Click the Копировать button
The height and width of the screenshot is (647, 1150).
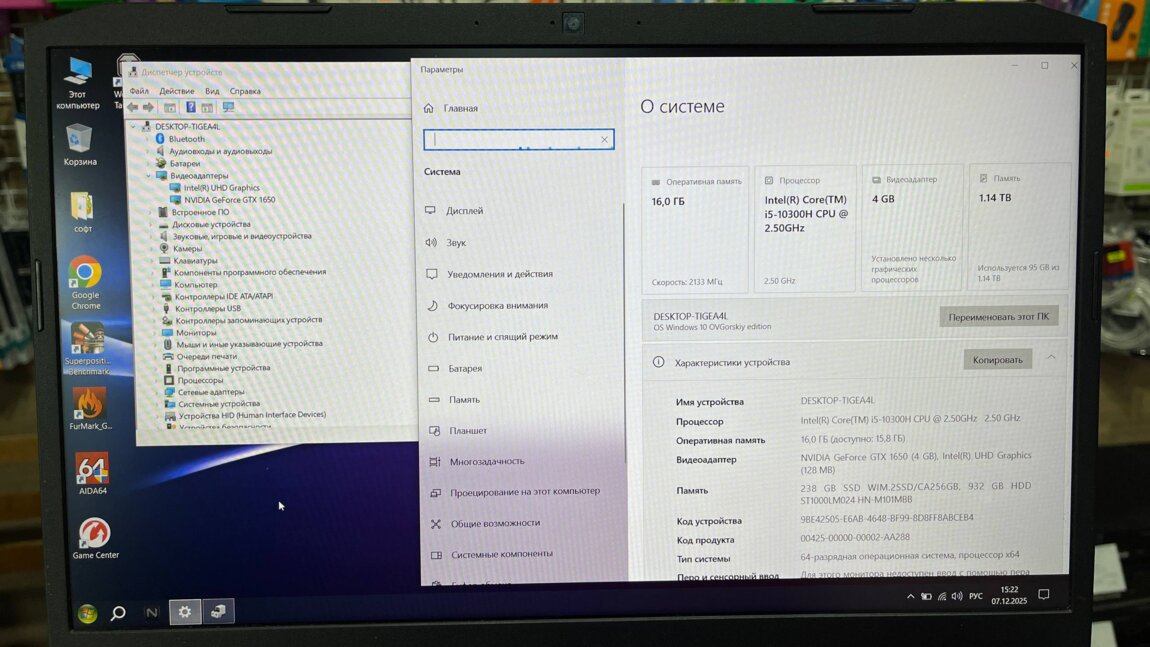coord(997,360)
